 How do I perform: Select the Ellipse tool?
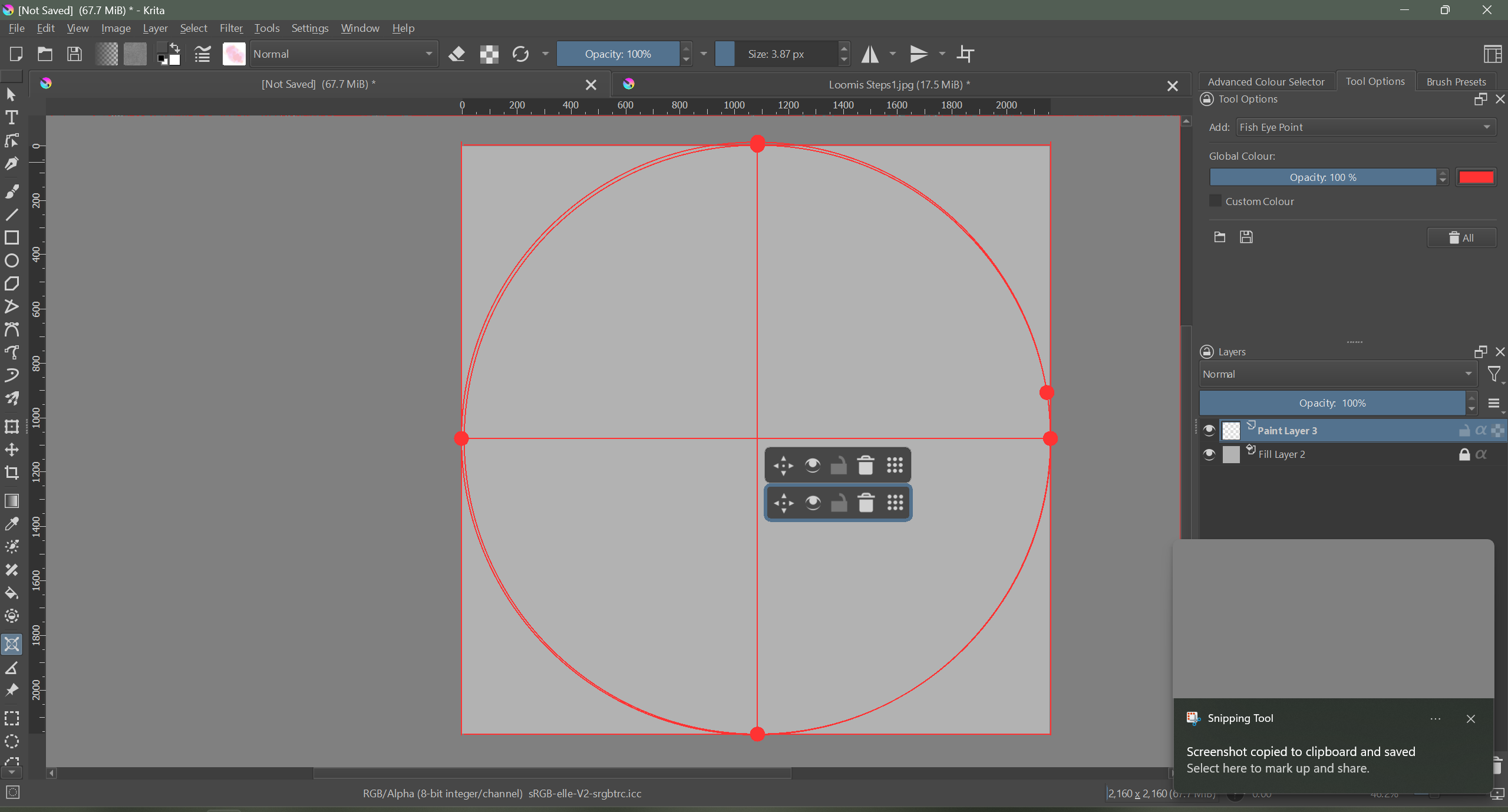tap(11, 260)
